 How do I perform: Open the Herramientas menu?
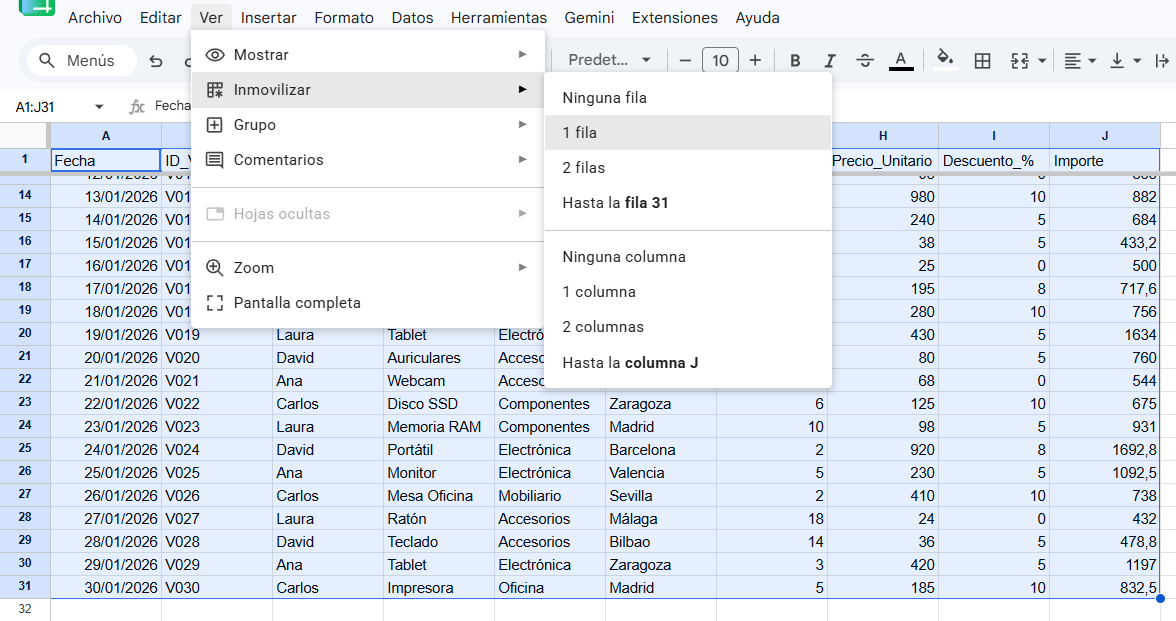click(x=499, y=17)
